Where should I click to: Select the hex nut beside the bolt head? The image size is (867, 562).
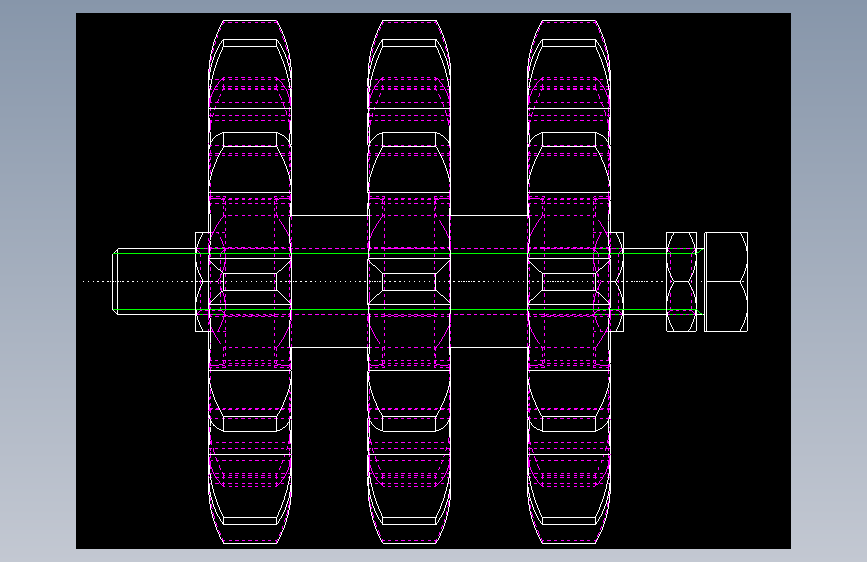tap(681, 282)
